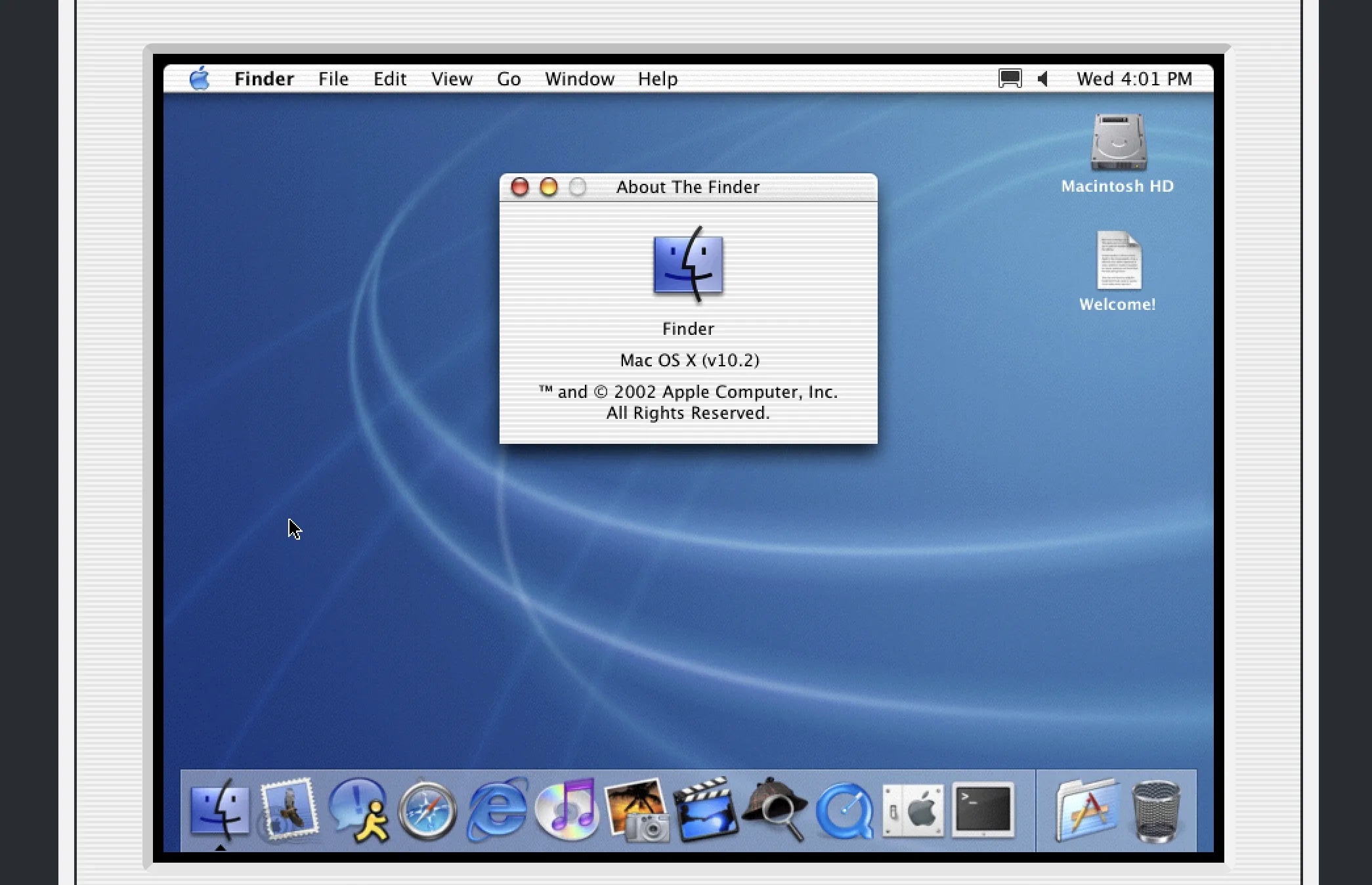Viewport: 1372px width, 885px height.
Task: Open the File menu
Action: click(x=333, y=79)
